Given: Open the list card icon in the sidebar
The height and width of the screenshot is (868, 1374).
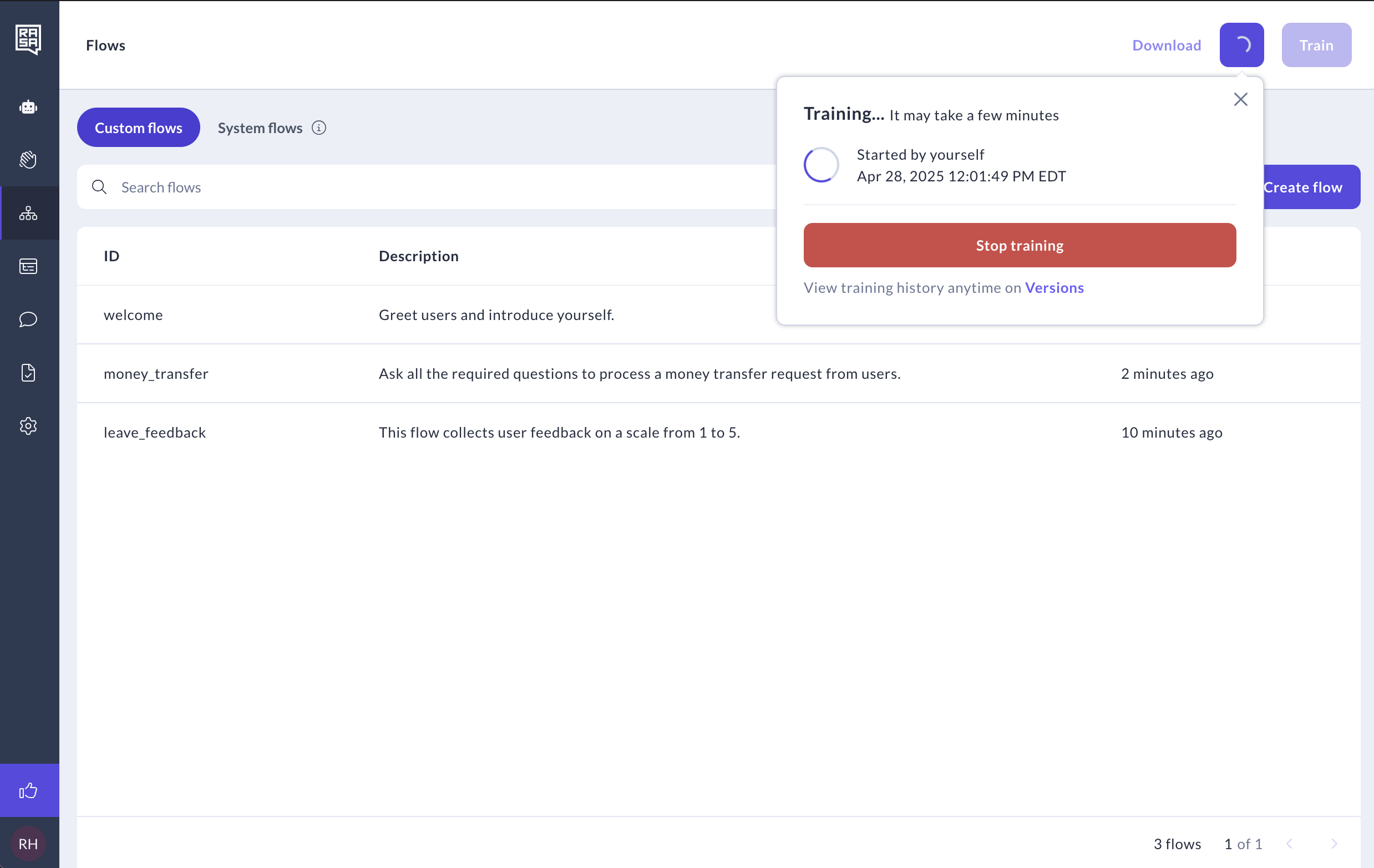Looking at the screenshot, I should pos(28,267).
